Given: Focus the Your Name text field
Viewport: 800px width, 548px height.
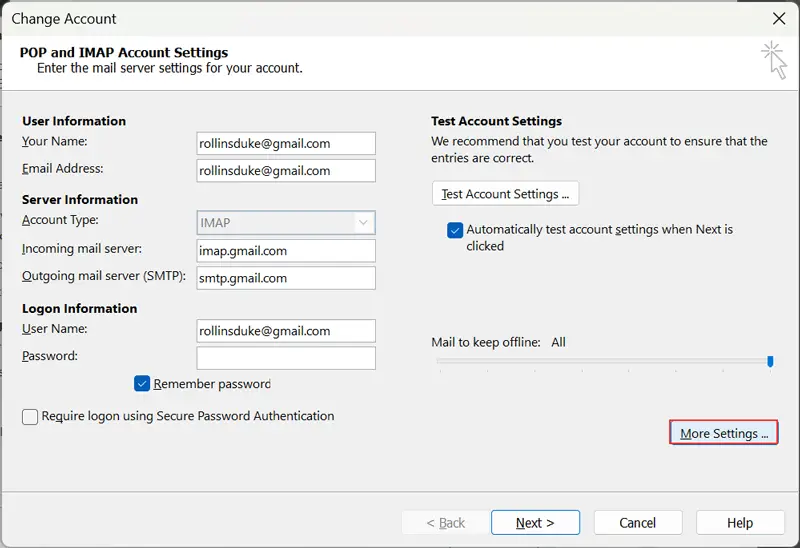Looking at the screenshot, I should (x=286, y=144).
